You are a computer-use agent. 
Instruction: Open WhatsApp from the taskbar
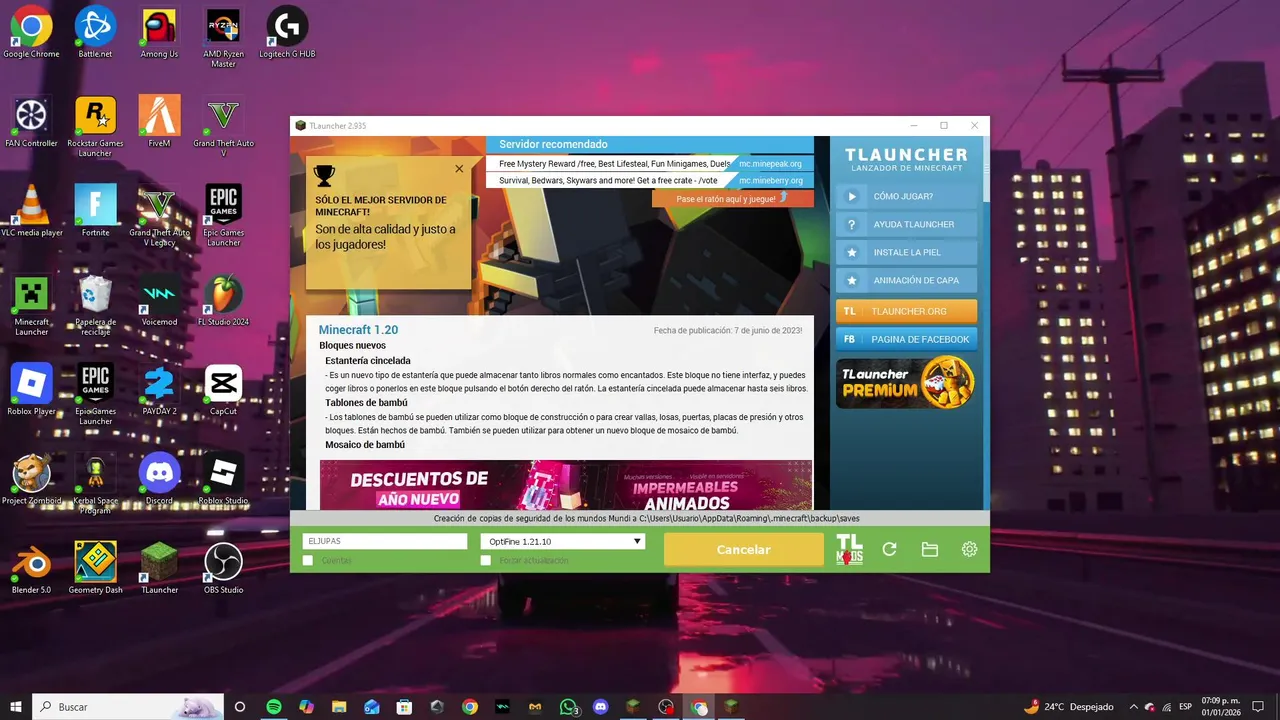pos(569,706)
